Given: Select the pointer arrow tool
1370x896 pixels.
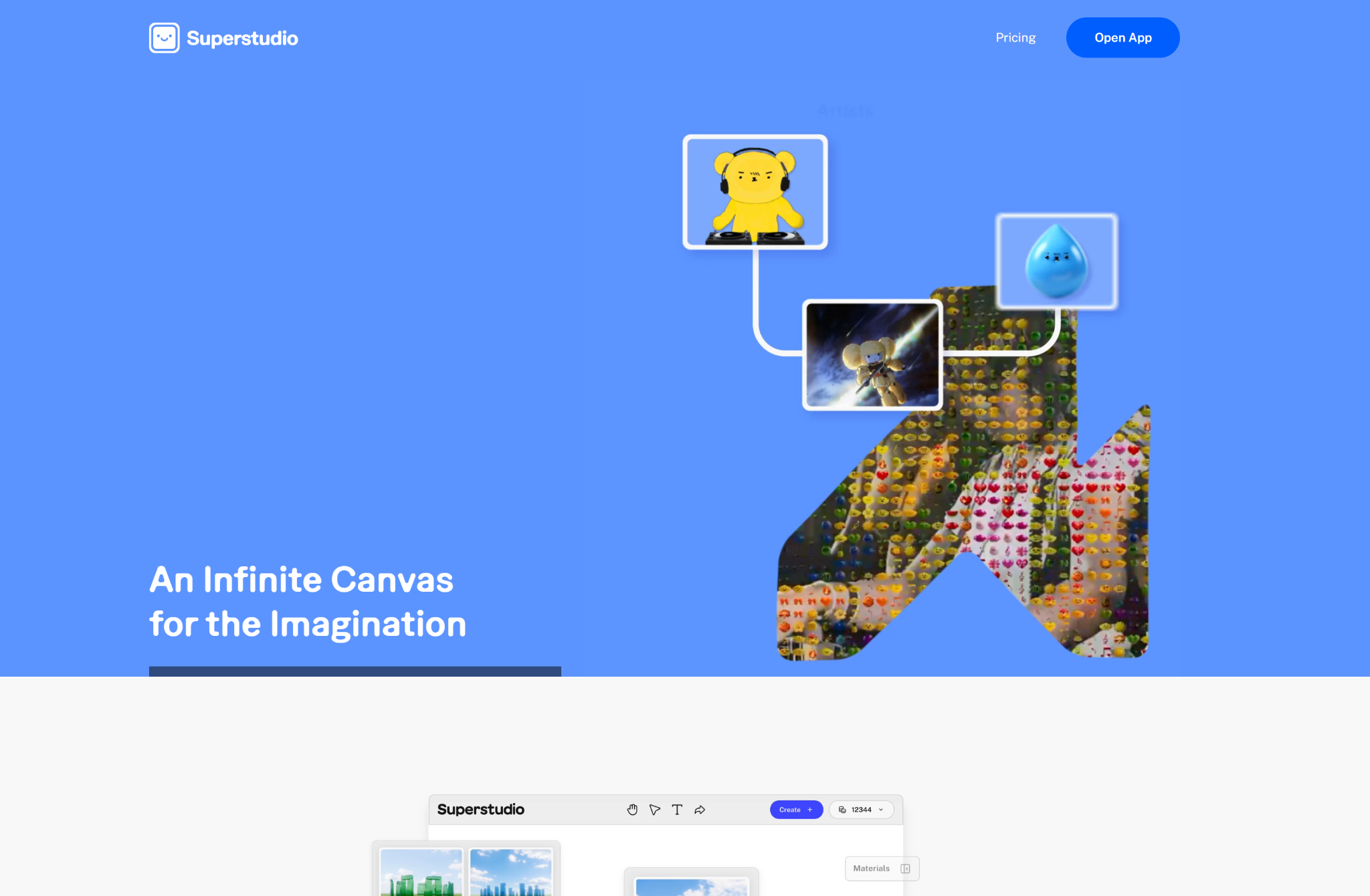Looking at the screenshot, I should 655,810.
